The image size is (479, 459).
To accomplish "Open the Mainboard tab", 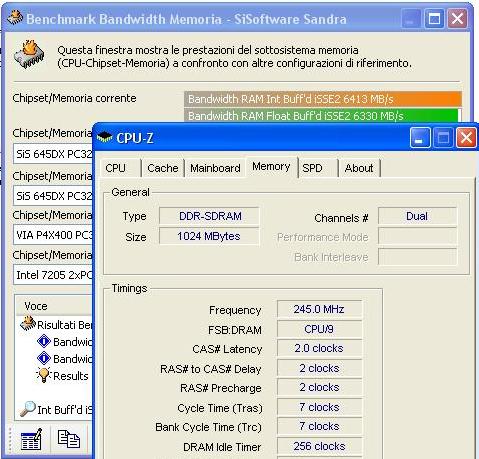I will (x=215, y=168).
